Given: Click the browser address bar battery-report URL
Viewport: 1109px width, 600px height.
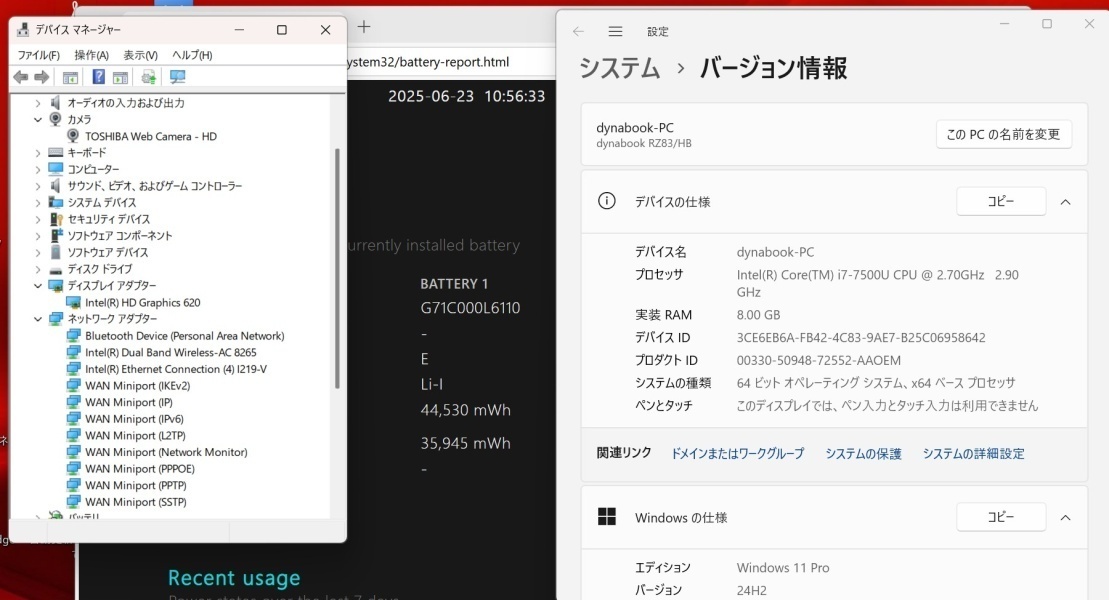Looking at the screenshot, I should (427, 62).
